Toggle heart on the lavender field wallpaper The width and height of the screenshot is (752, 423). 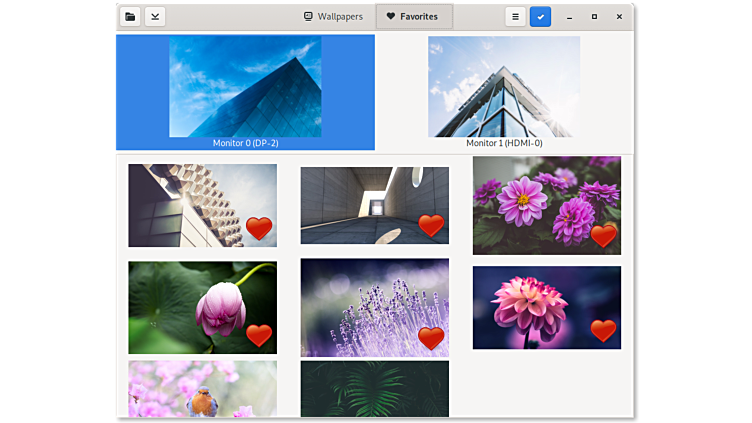pos(431,339)
